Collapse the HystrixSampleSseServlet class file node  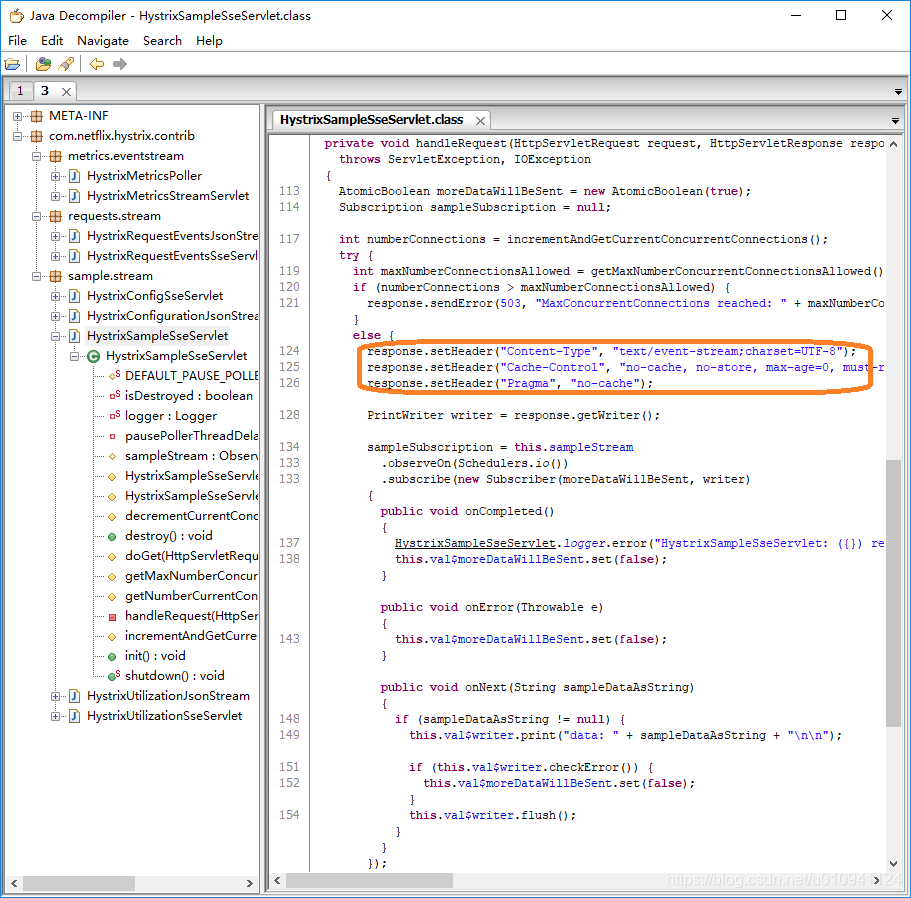(55, 336)
